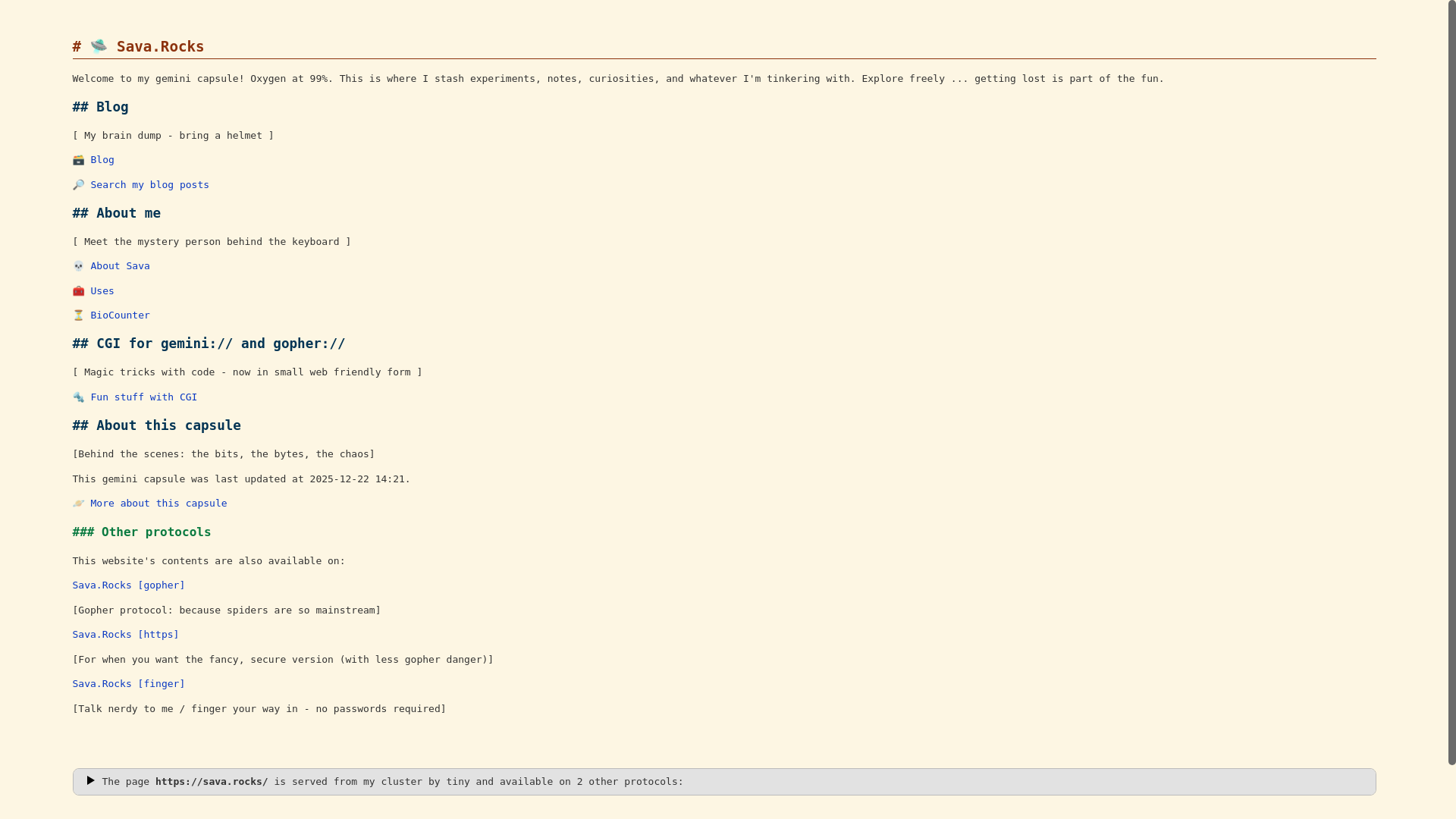Open Search my blog posts link
Viewport: 1456px width, 819px height.
(149, 185)
